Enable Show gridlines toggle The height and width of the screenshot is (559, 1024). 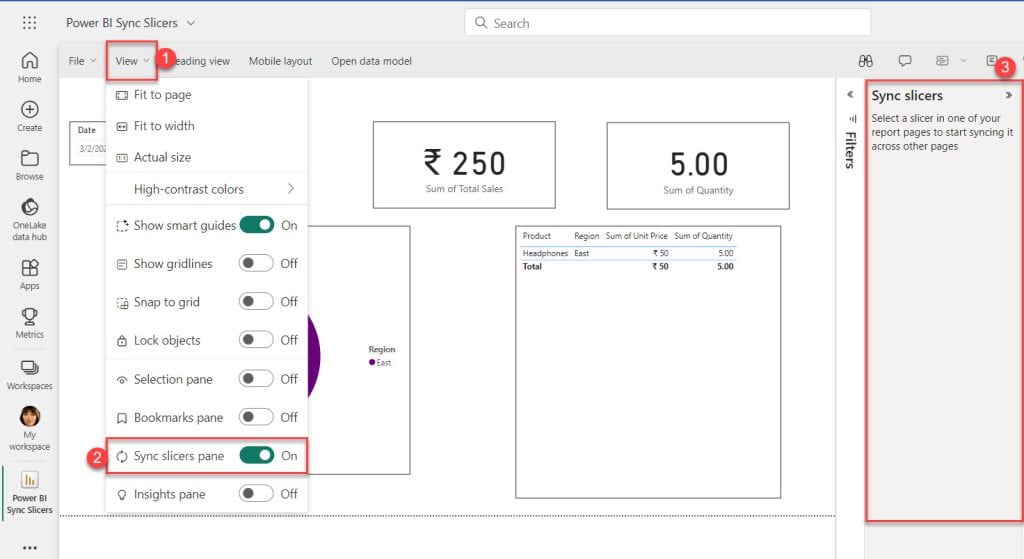[256, 263]
